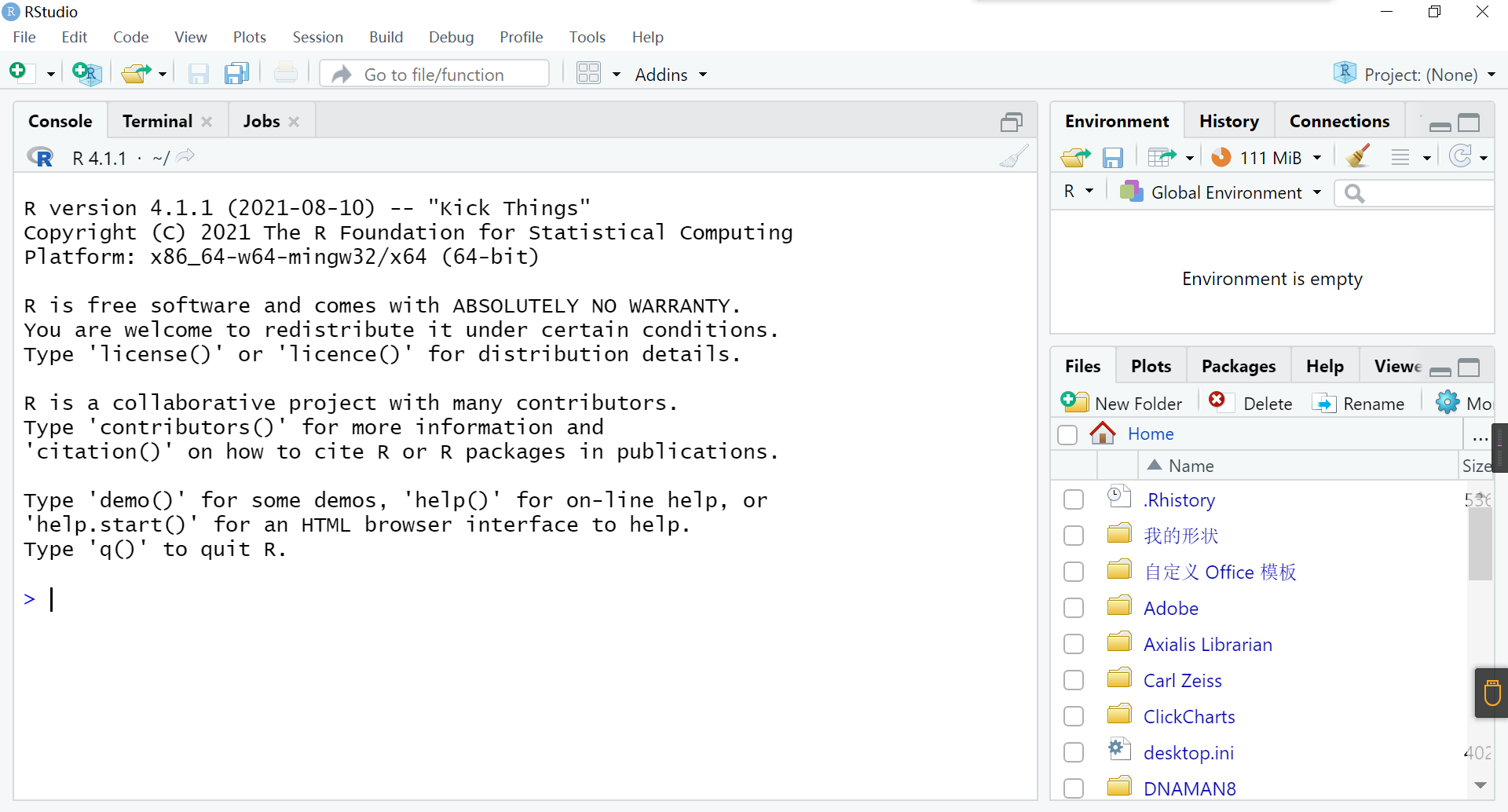Click the New Folder button
This screenshot has height=812, width=1508.
1122,403
